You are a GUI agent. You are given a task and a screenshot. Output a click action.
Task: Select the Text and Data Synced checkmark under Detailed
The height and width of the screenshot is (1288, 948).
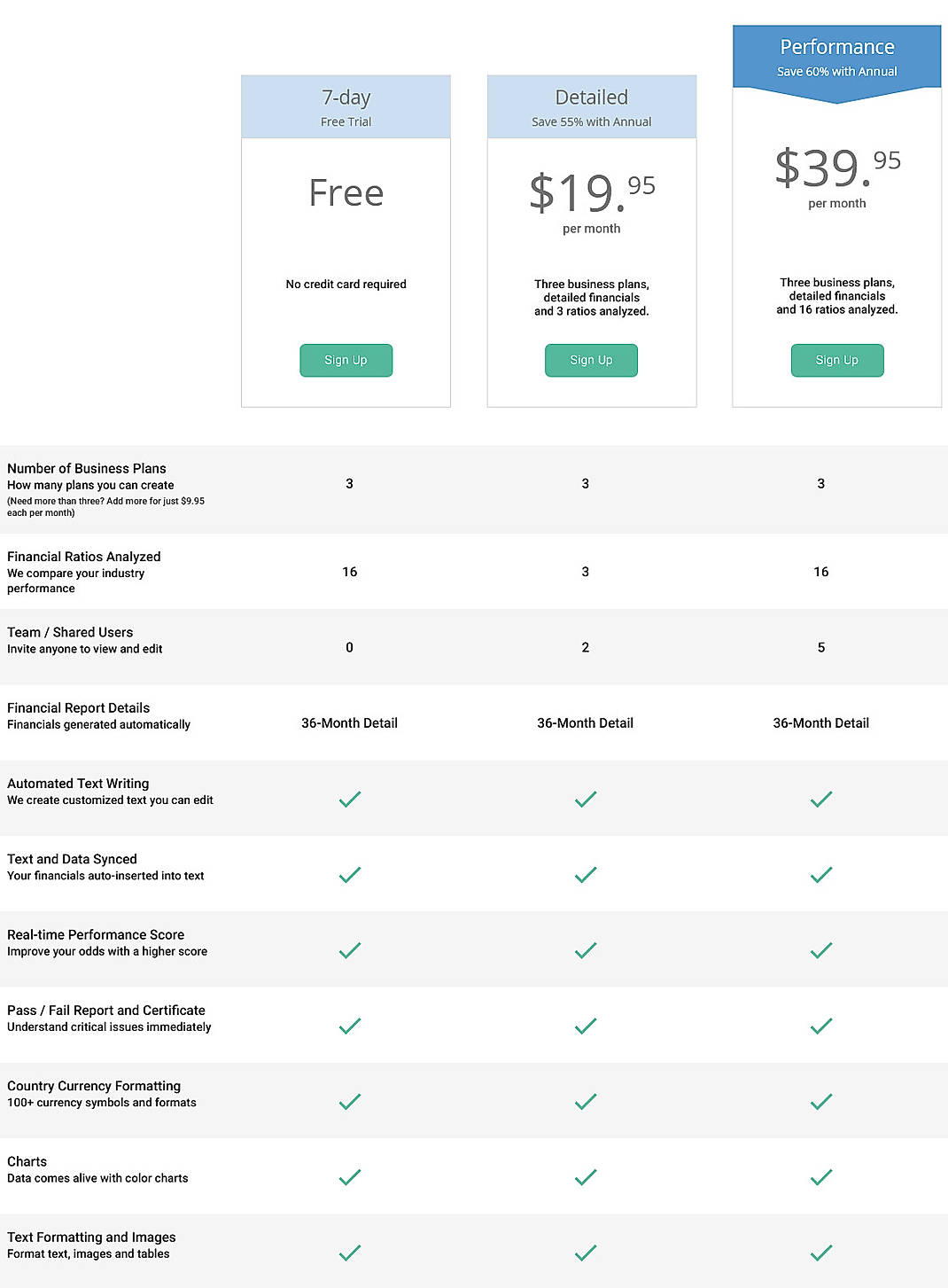[x=585, y=874]
